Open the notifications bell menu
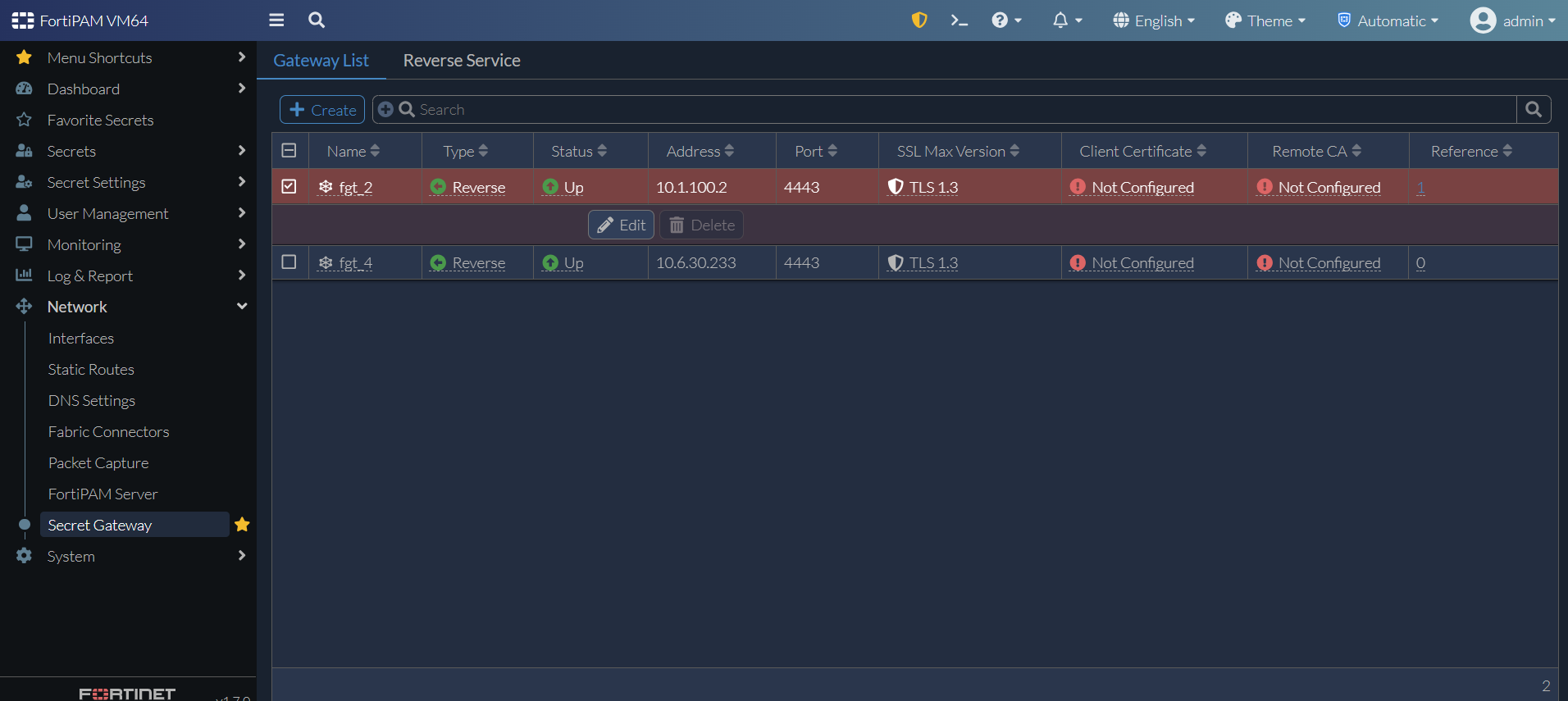Viewport: 1568px width, 701px height. click(1067, 20)
